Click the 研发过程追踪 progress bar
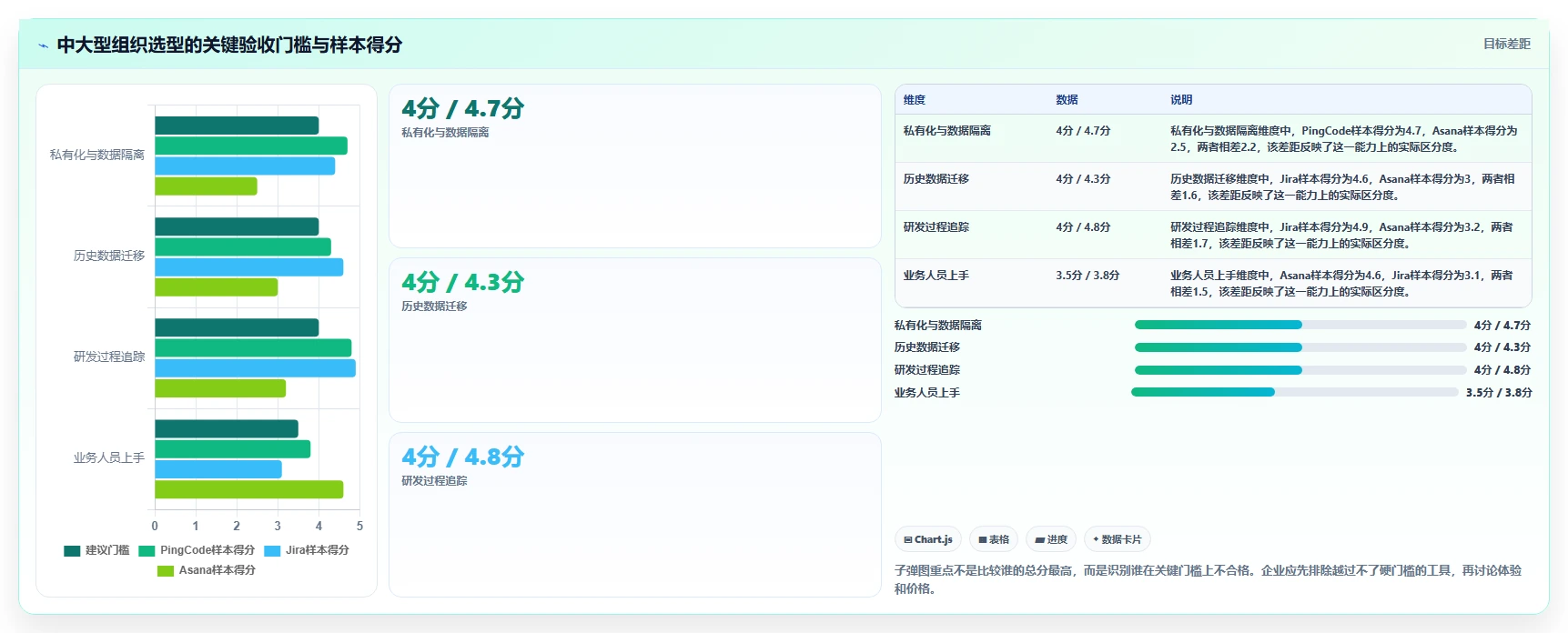This screenshot has height=633, width=1568. (x=1300, y=370)
